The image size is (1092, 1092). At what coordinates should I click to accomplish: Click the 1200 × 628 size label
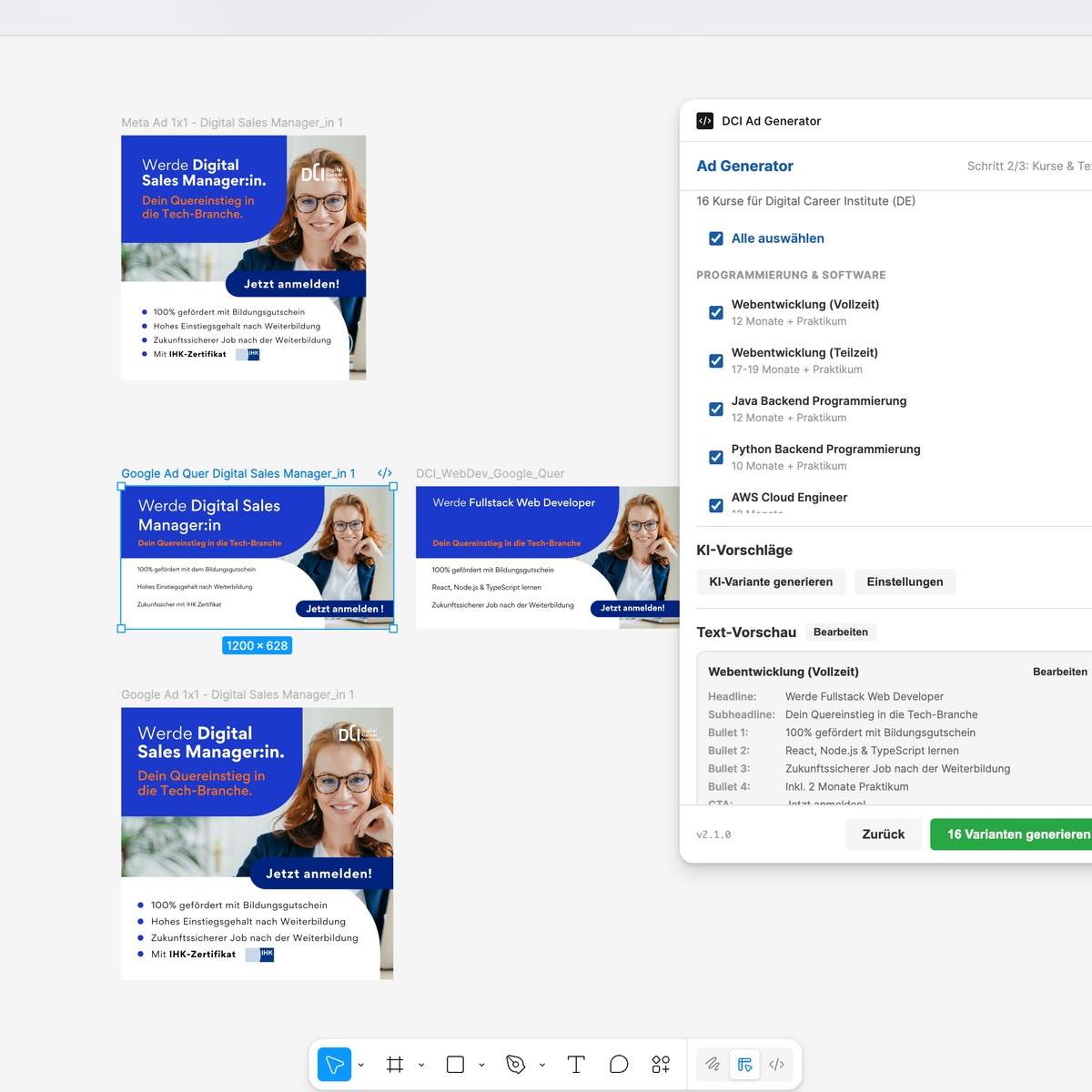(x=258, y=646)
